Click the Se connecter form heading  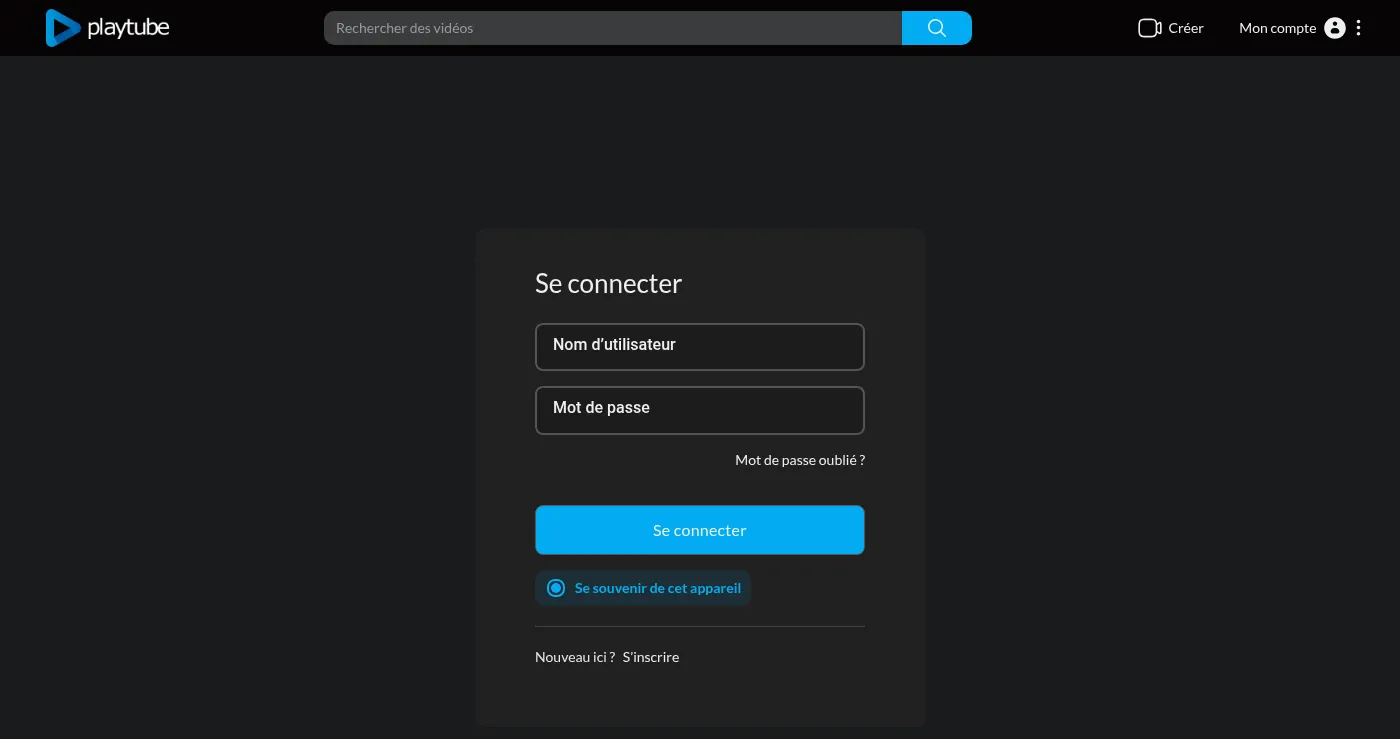(x=608, y=283)
